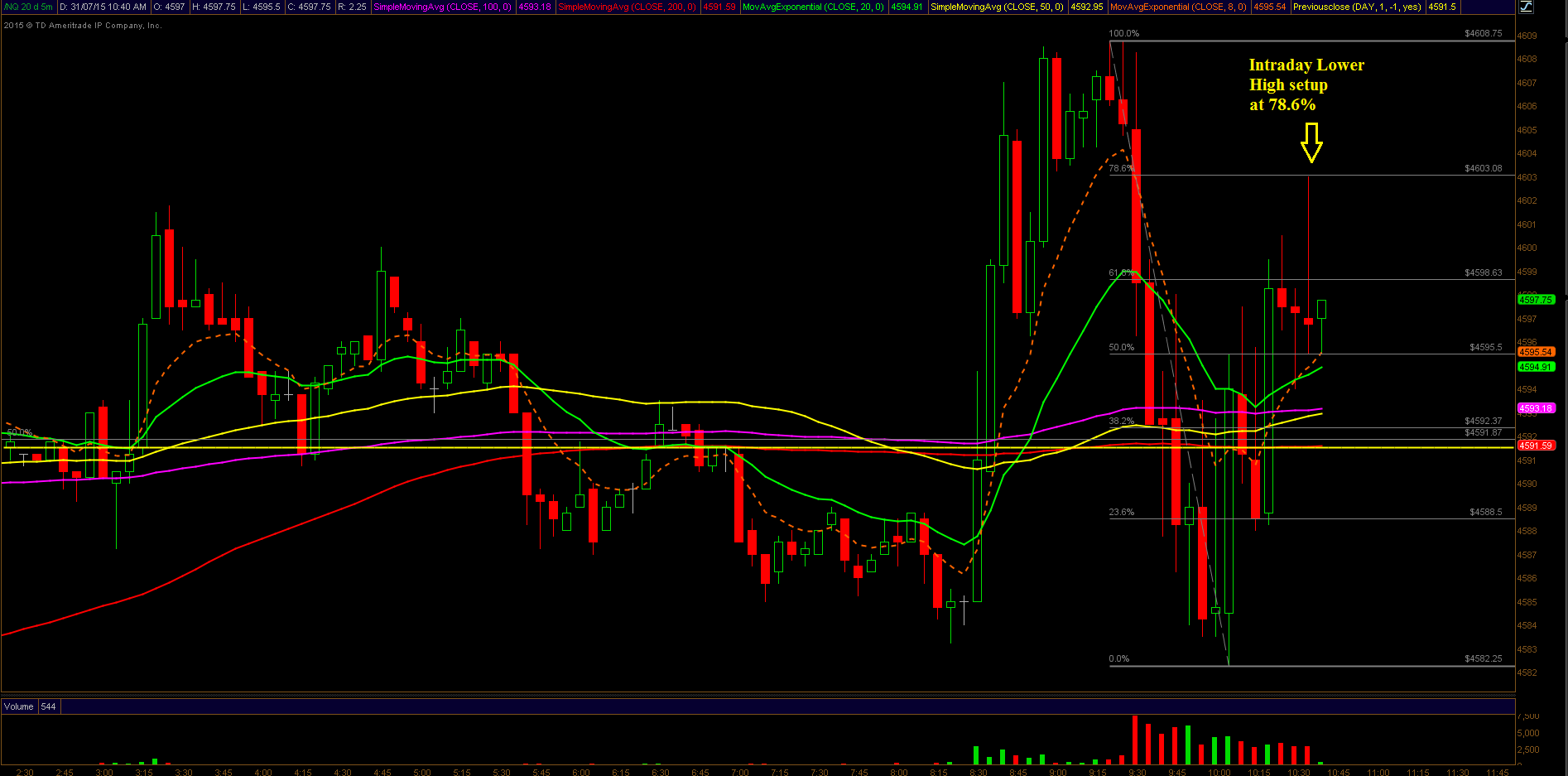
Task: Select the /NQ 20 d 5m symbol label
Action: [28, 7]
